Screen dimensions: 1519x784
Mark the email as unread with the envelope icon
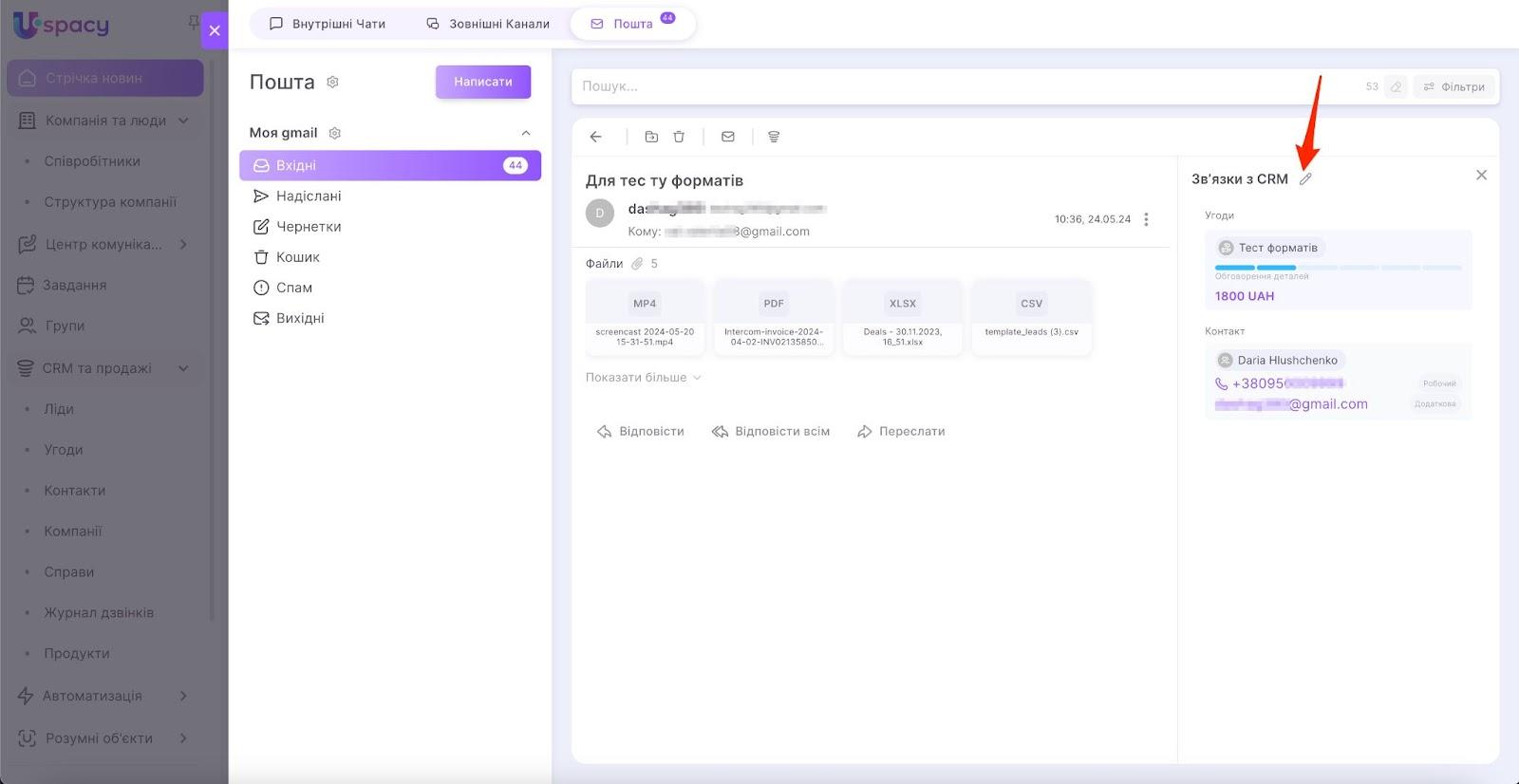click(x=728, y=137)
